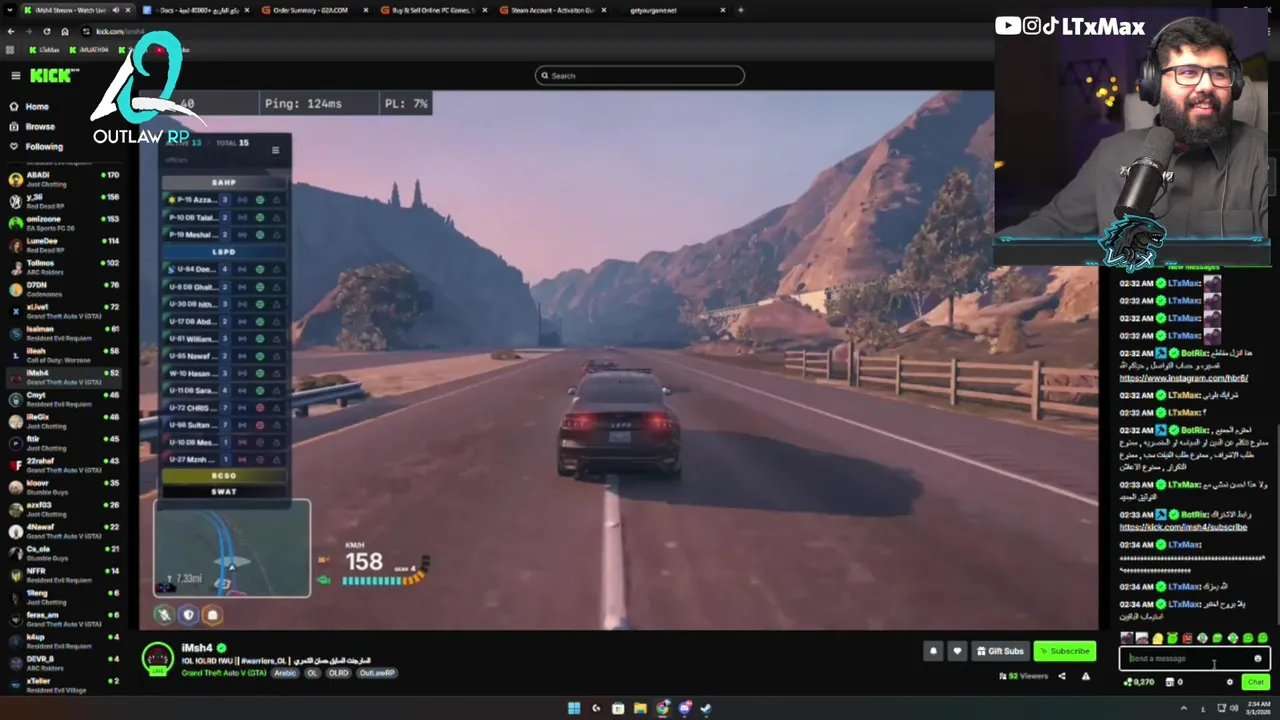Reload the page
1280x720 pixels.
coord(46,31)
